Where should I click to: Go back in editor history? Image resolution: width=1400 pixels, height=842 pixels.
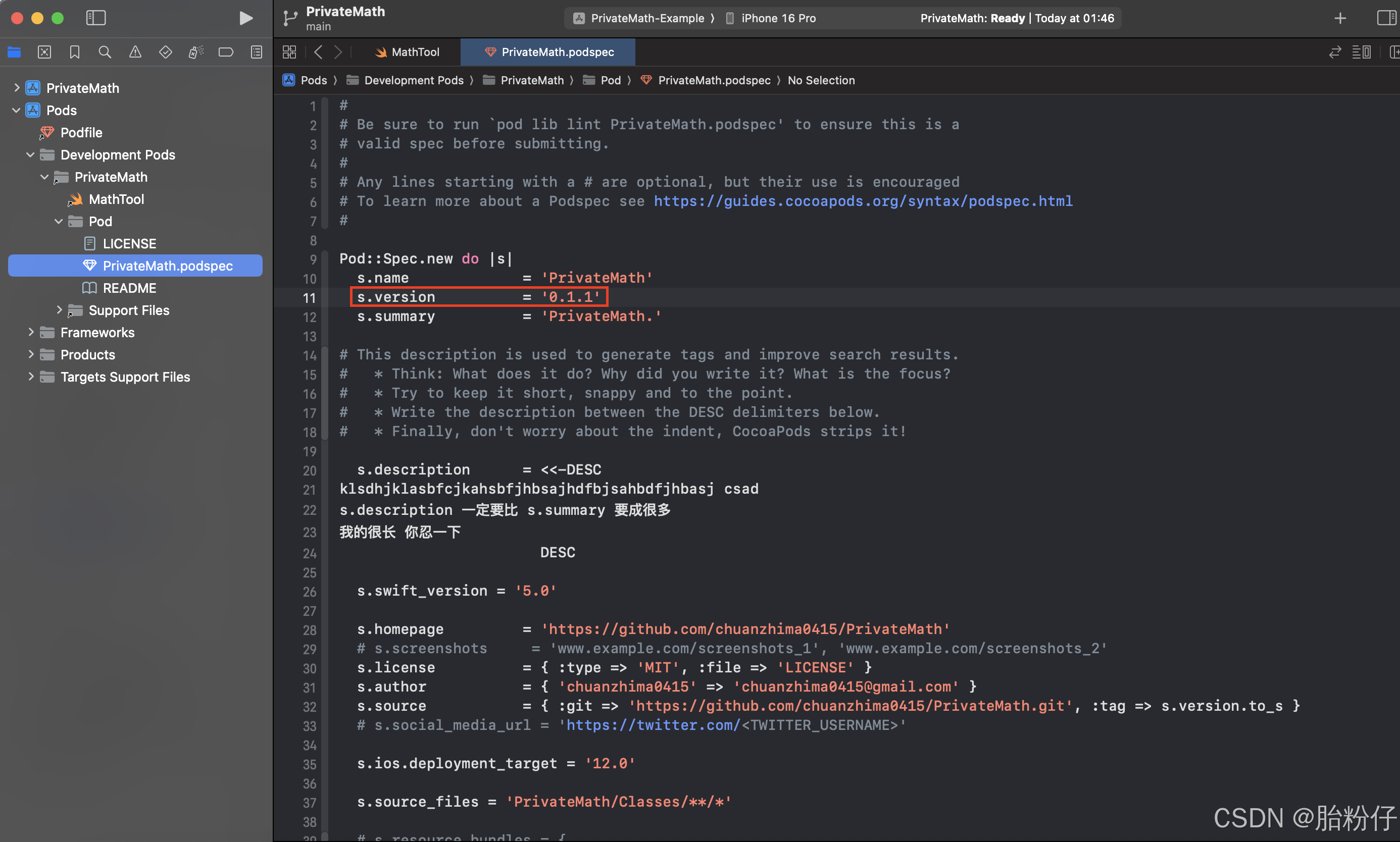coord(318,52)
